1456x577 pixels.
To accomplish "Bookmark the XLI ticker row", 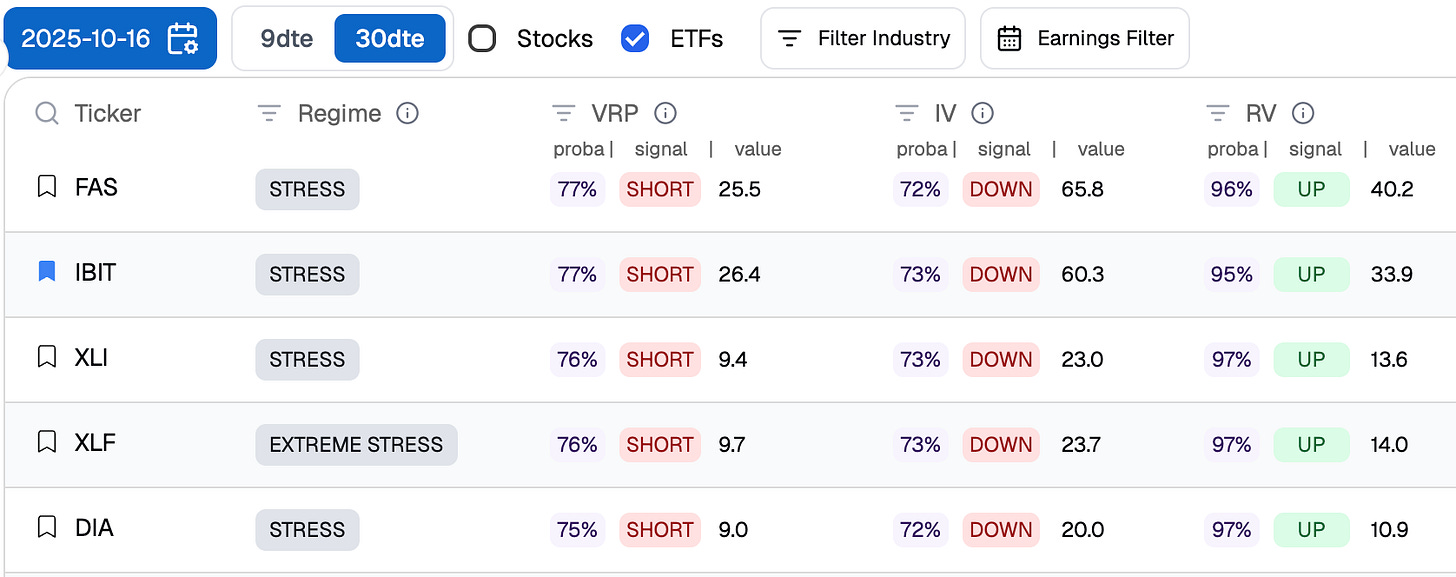I will pos(46,357).
